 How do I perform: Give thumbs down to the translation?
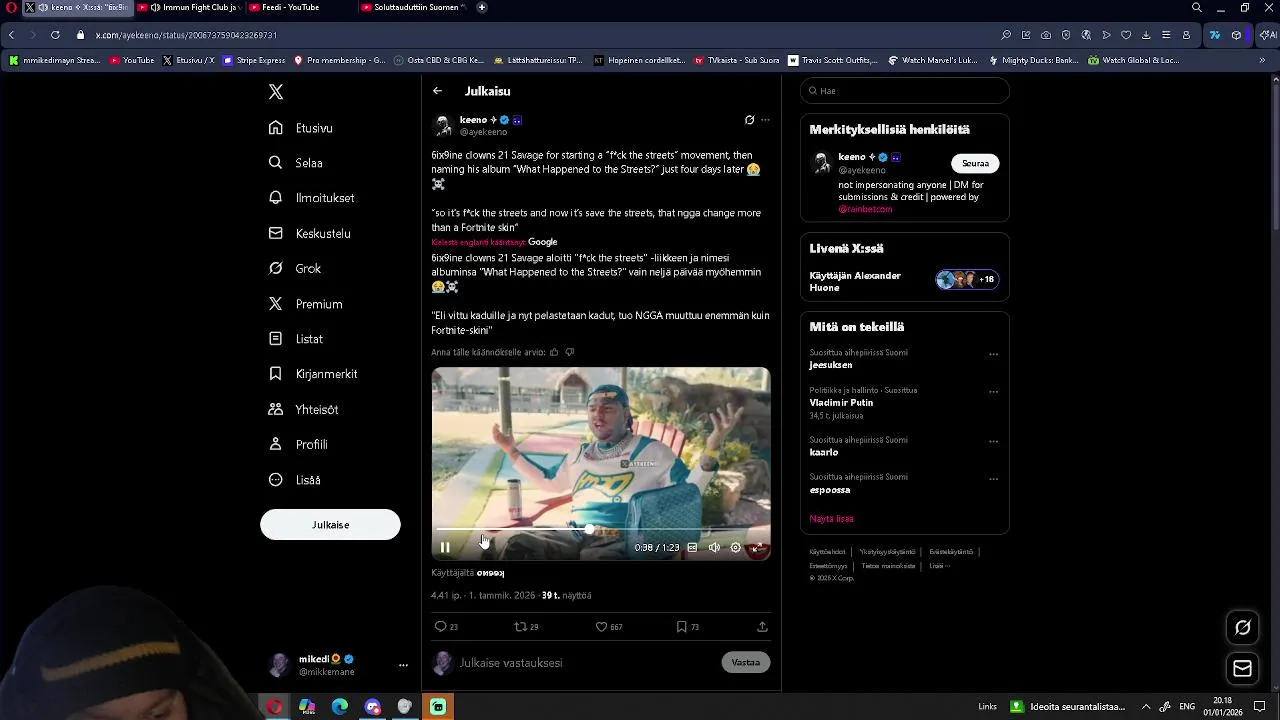(x=570, y=352)
